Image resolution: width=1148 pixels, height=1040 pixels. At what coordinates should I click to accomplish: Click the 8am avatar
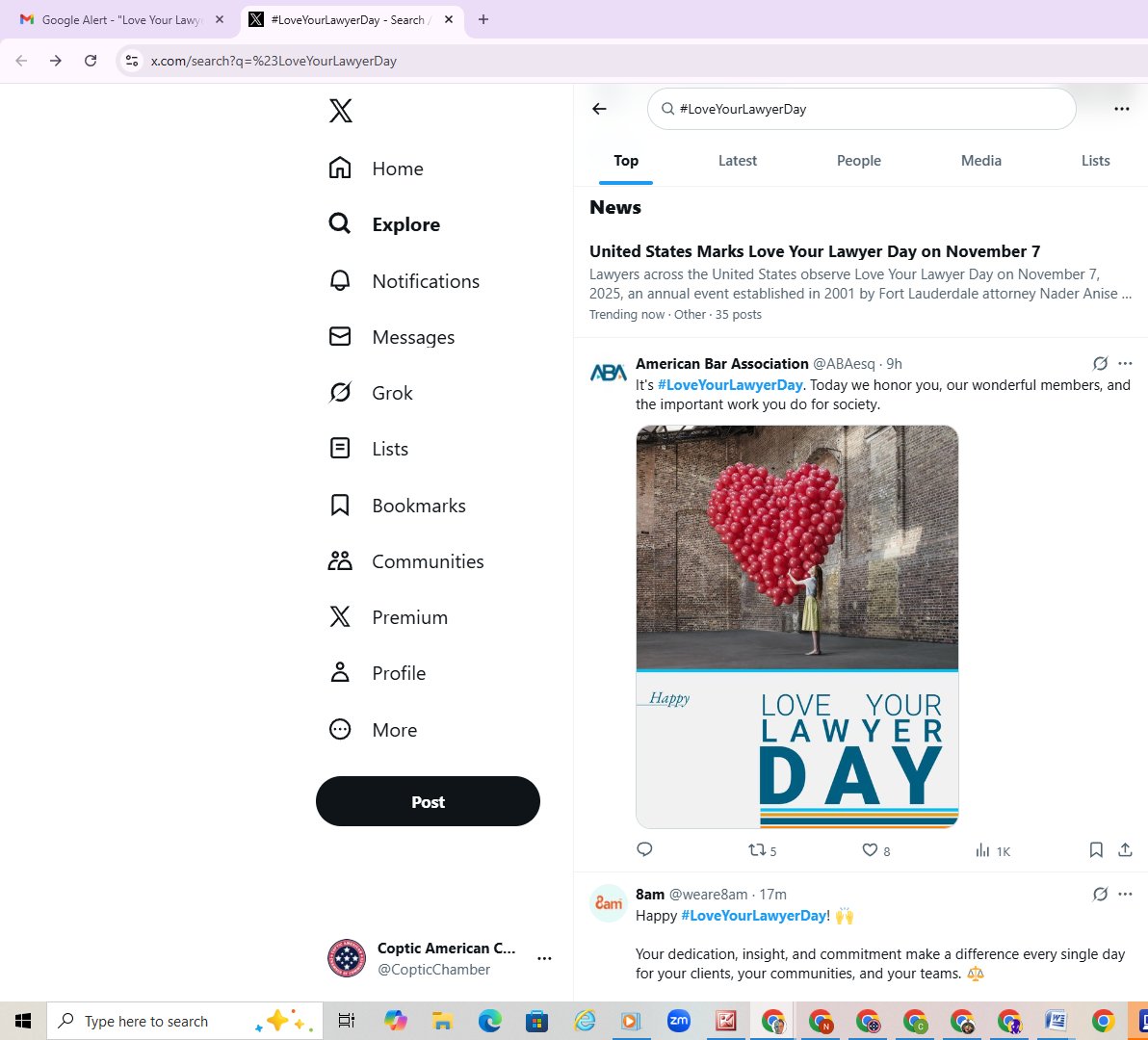tap(609, 903)
